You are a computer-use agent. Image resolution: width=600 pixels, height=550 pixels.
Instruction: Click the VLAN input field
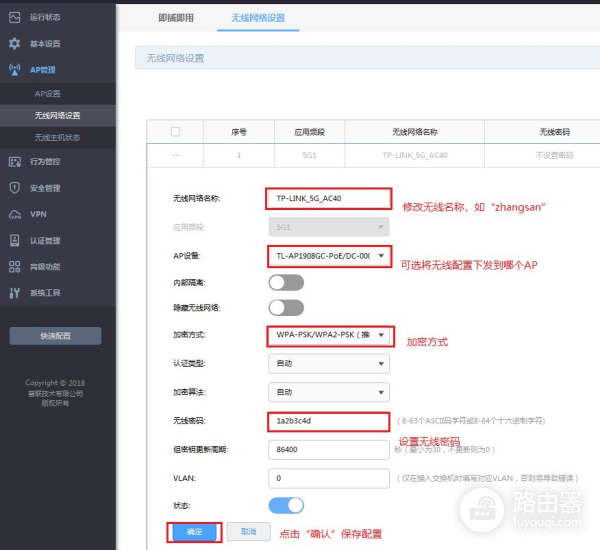329,478
